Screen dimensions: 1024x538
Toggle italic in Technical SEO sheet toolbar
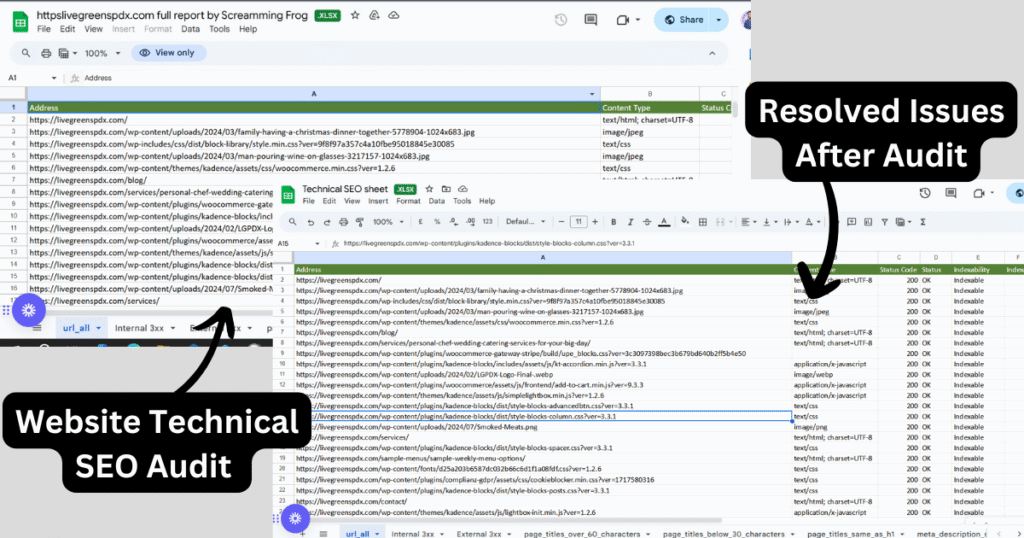click(630, 222)
